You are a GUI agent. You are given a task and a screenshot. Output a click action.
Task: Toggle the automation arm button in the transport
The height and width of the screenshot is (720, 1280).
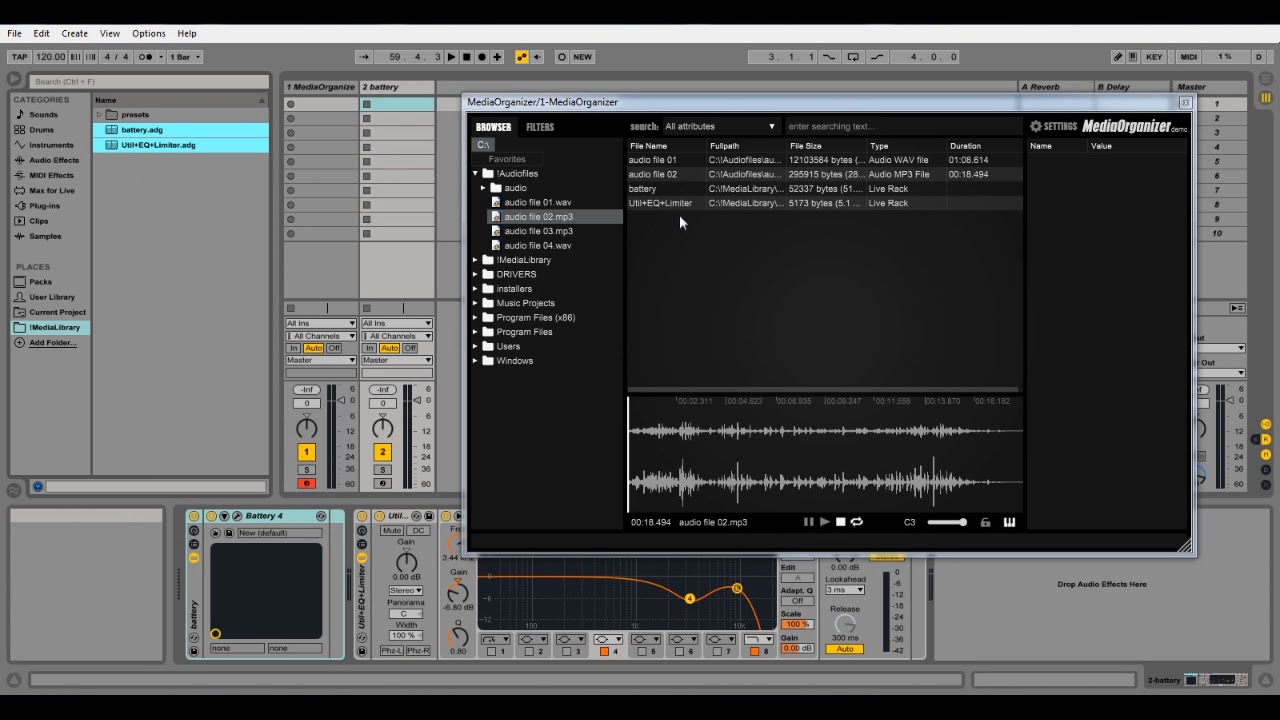point(521,57)
